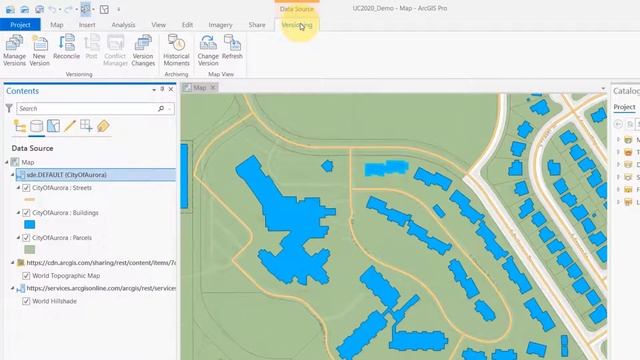Toggle CityOfAurora : Parcels layer visibility

(x=26, y=238)
